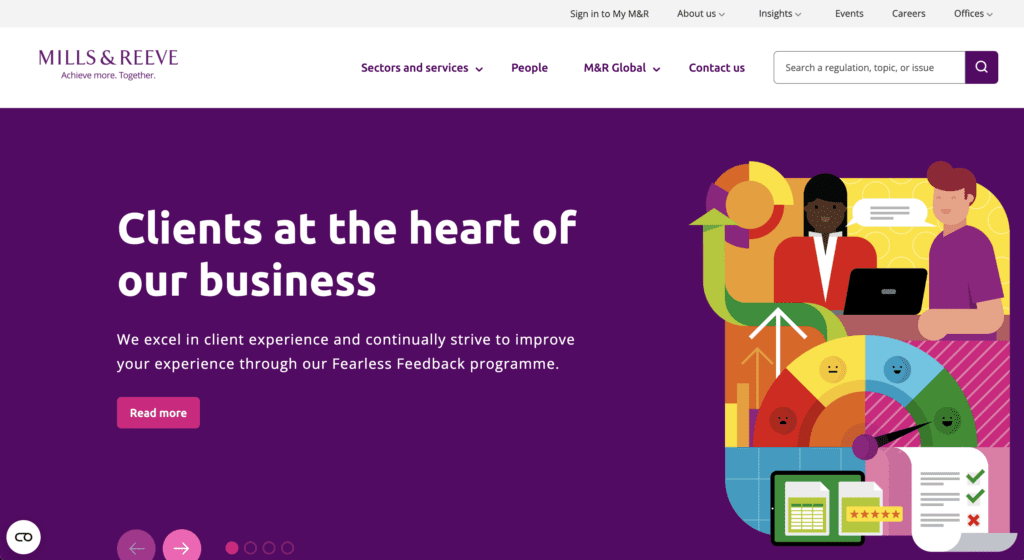1024x560 pixels.
Task: Open the People menu item
Action: point(529,68)
